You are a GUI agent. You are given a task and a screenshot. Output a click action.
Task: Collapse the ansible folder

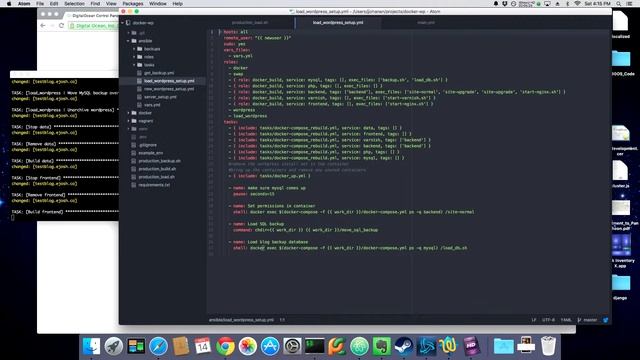click(x=128, y=41)
